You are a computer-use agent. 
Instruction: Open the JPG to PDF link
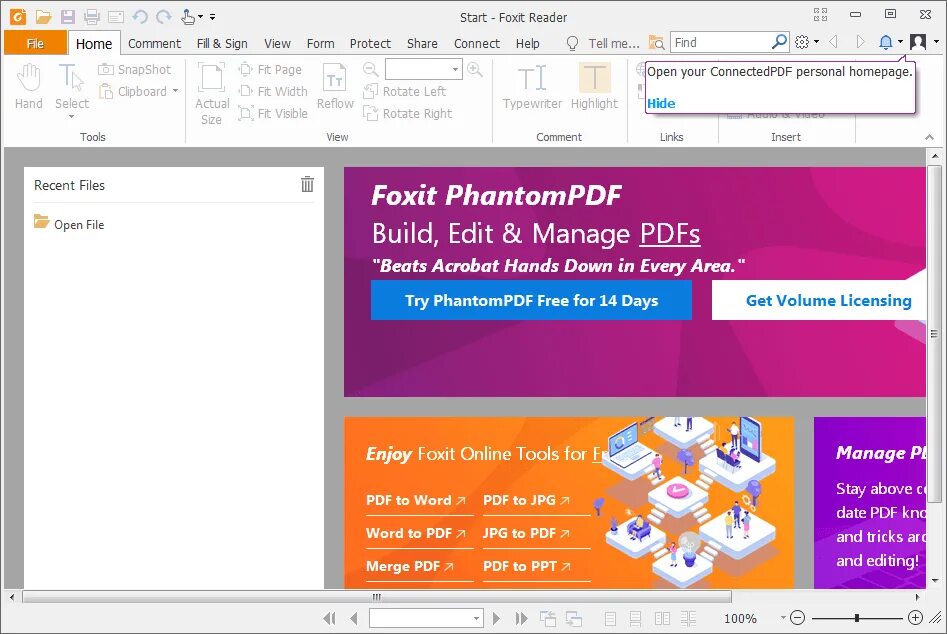click(x=526, y=533)
